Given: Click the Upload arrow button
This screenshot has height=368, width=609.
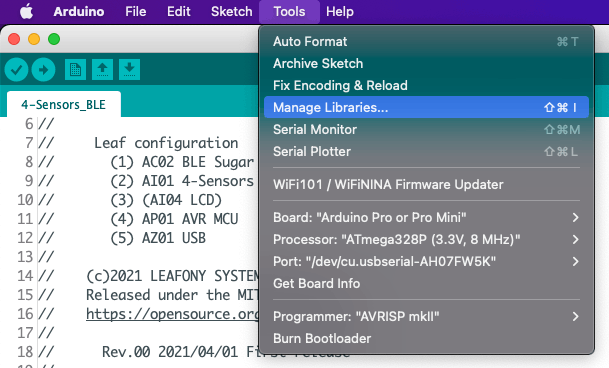Looking at the screenshot, I should point(43,70).
